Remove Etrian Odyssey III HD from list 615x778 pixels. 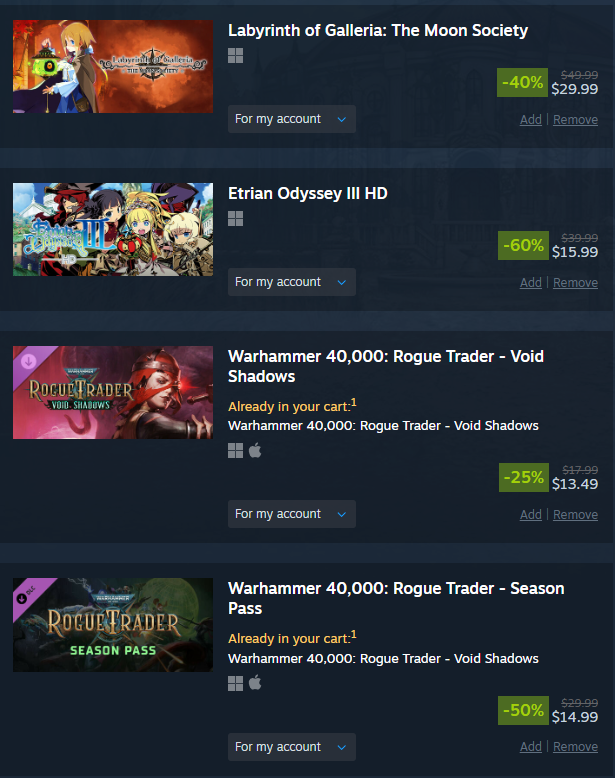pos(575,282)
